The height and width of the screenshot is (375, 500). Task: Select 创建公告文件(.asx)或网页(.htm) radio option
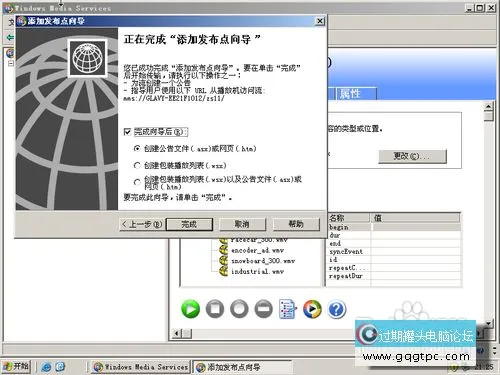(x=137, y=149)
